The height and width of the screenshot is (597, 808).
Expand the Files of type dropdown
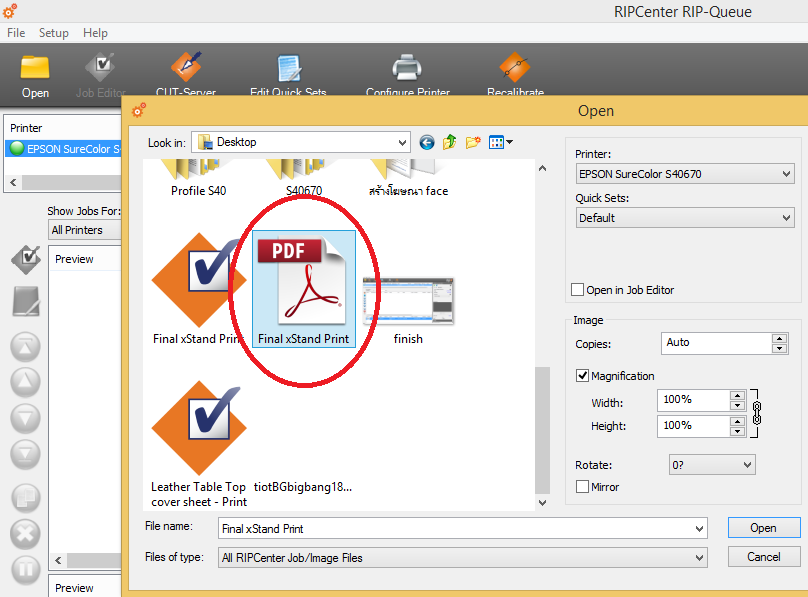click(698, 559)
